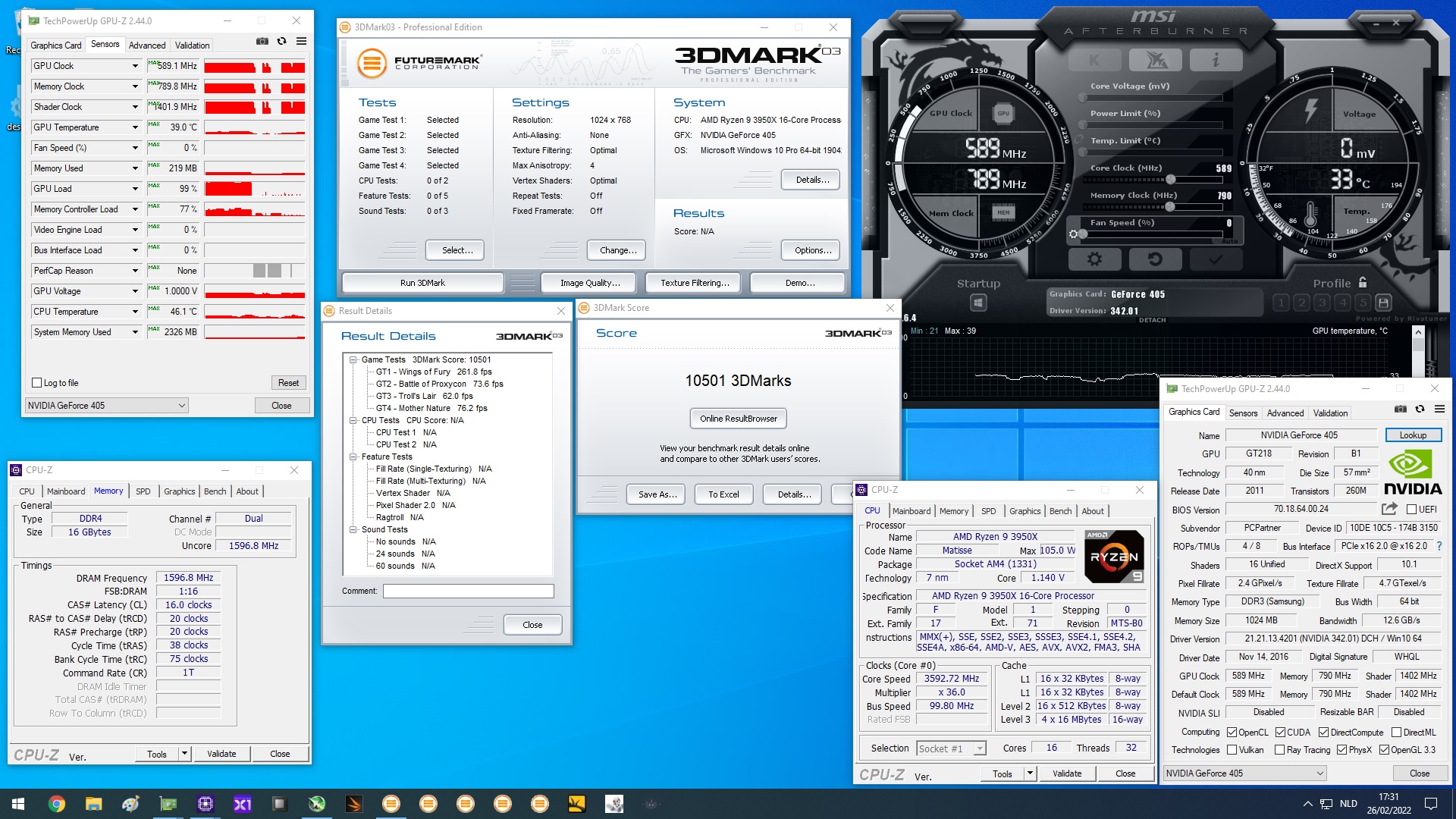Click the fan speed gear icon in Afterburner
The height and width of the screenshot is (819, 1456).
pyautogui.click(x=1073, y=234)
